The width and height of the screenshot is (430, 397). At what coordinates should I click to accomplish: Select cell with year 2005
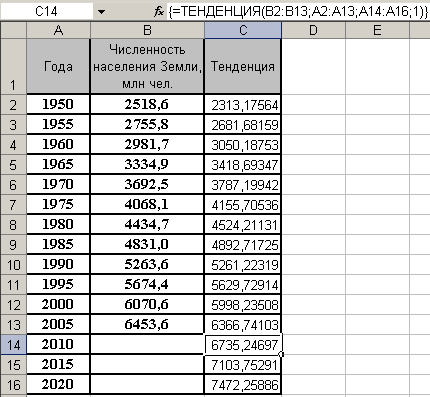tap(58, 325)
